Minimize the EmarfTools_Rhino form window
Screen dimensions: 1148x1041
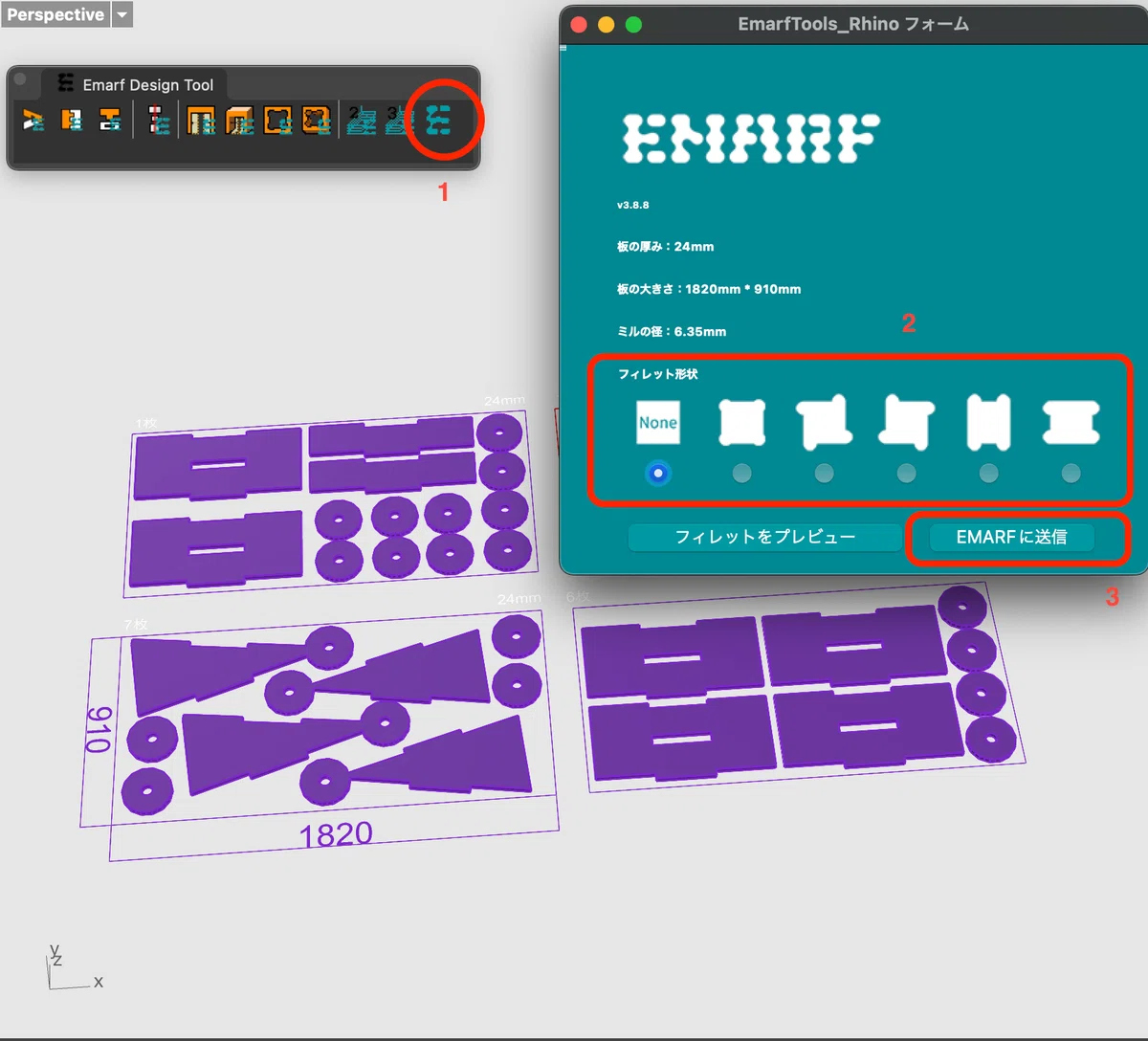[x=606, y=25]
